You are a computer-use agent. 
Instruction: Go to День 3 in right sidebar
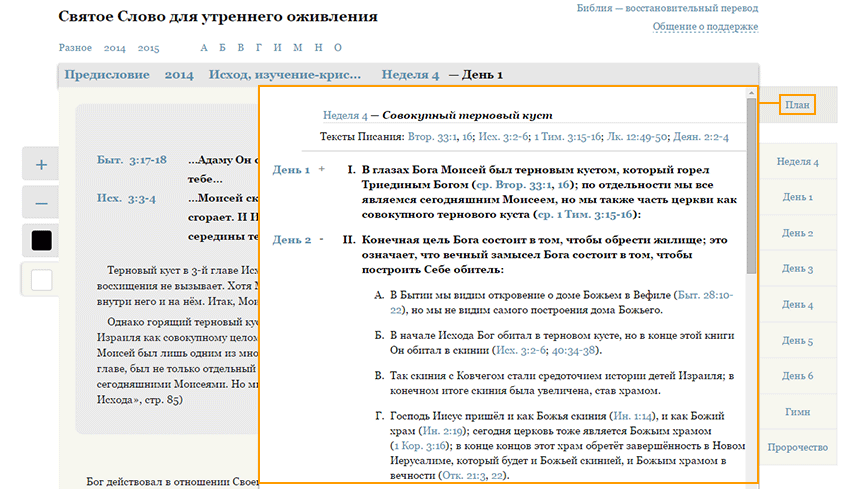click(798, 269)
